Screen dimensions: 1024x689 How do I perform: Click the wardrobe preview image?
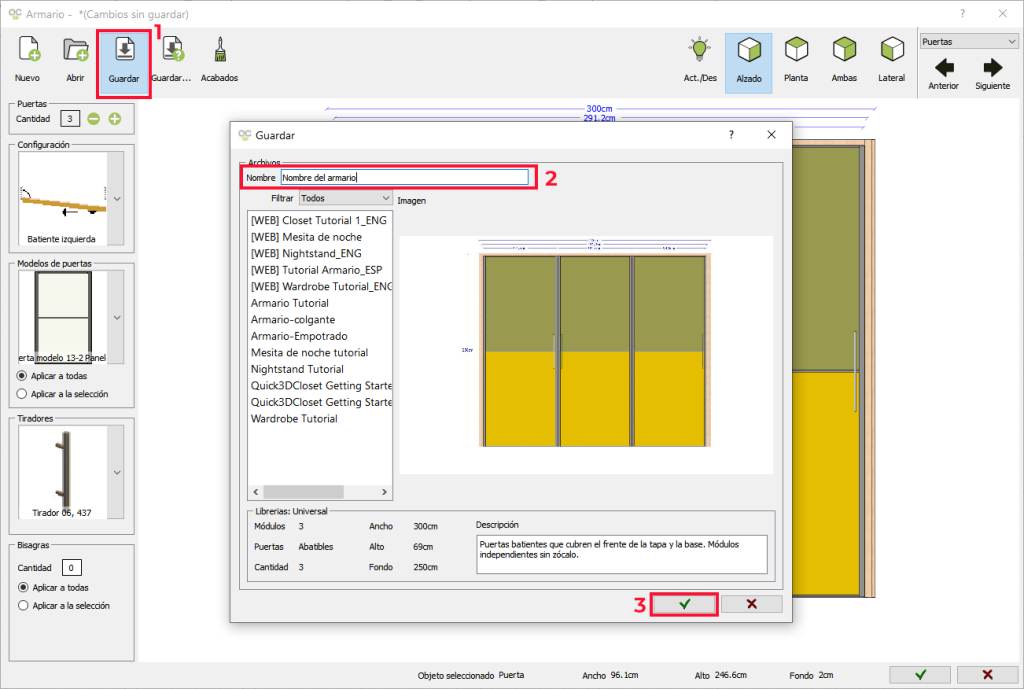click(586, 355)
